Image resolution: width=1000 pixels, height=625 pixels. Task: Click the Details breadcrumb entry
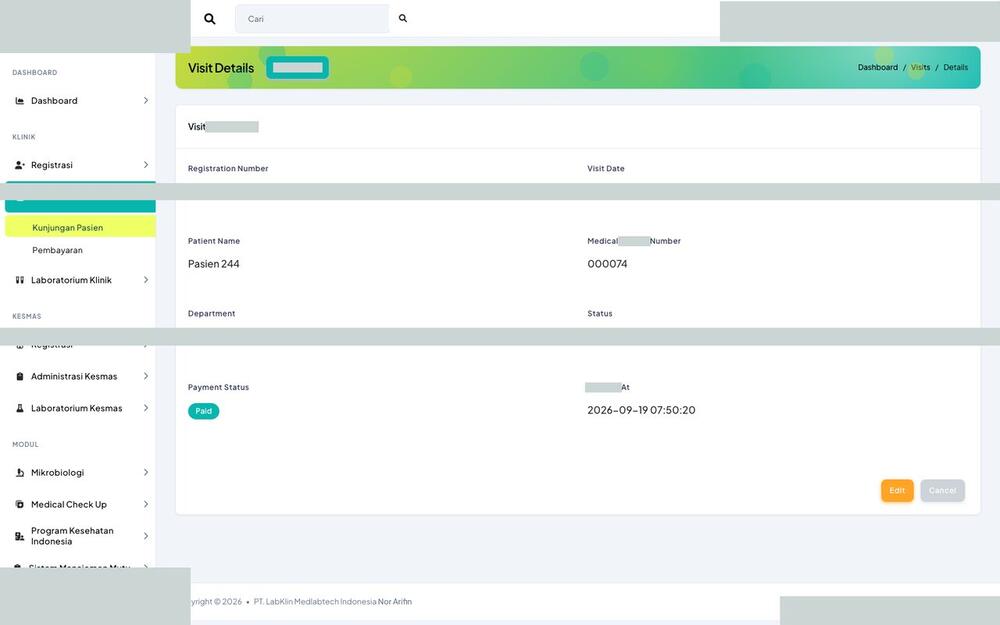tap(955, 67)
